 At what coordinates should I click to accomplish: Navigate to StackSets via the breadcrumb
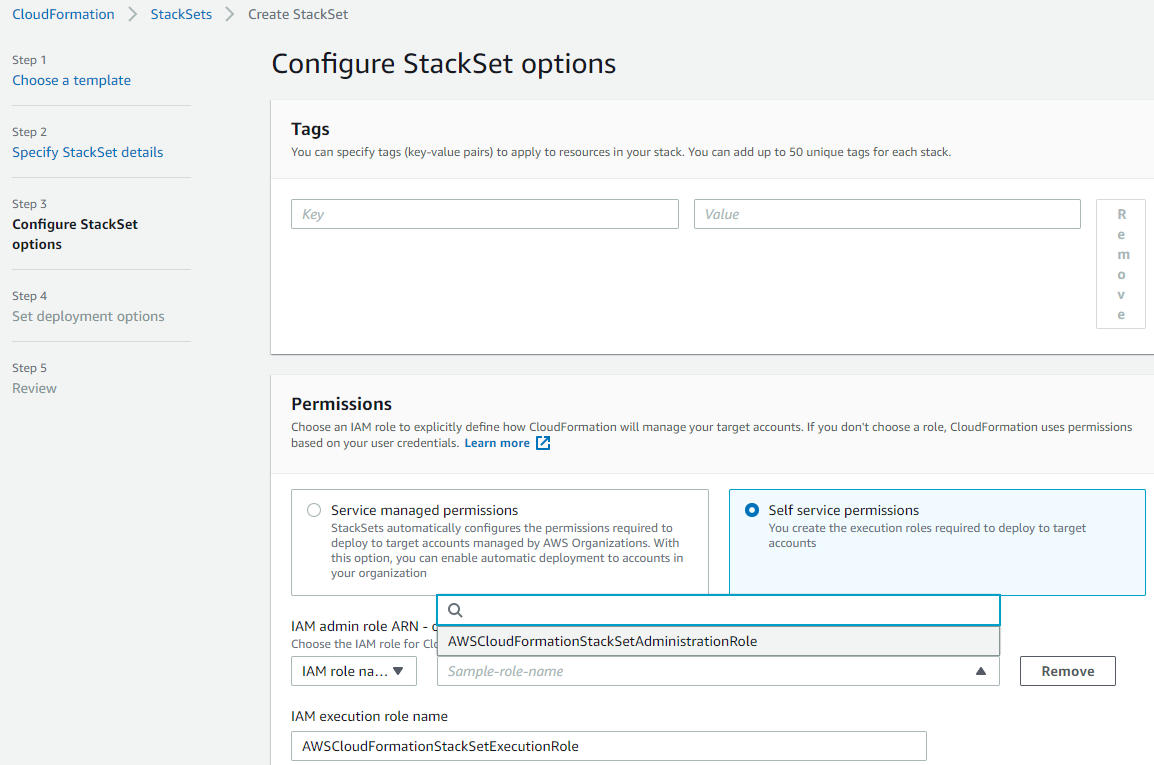[181, 14]
